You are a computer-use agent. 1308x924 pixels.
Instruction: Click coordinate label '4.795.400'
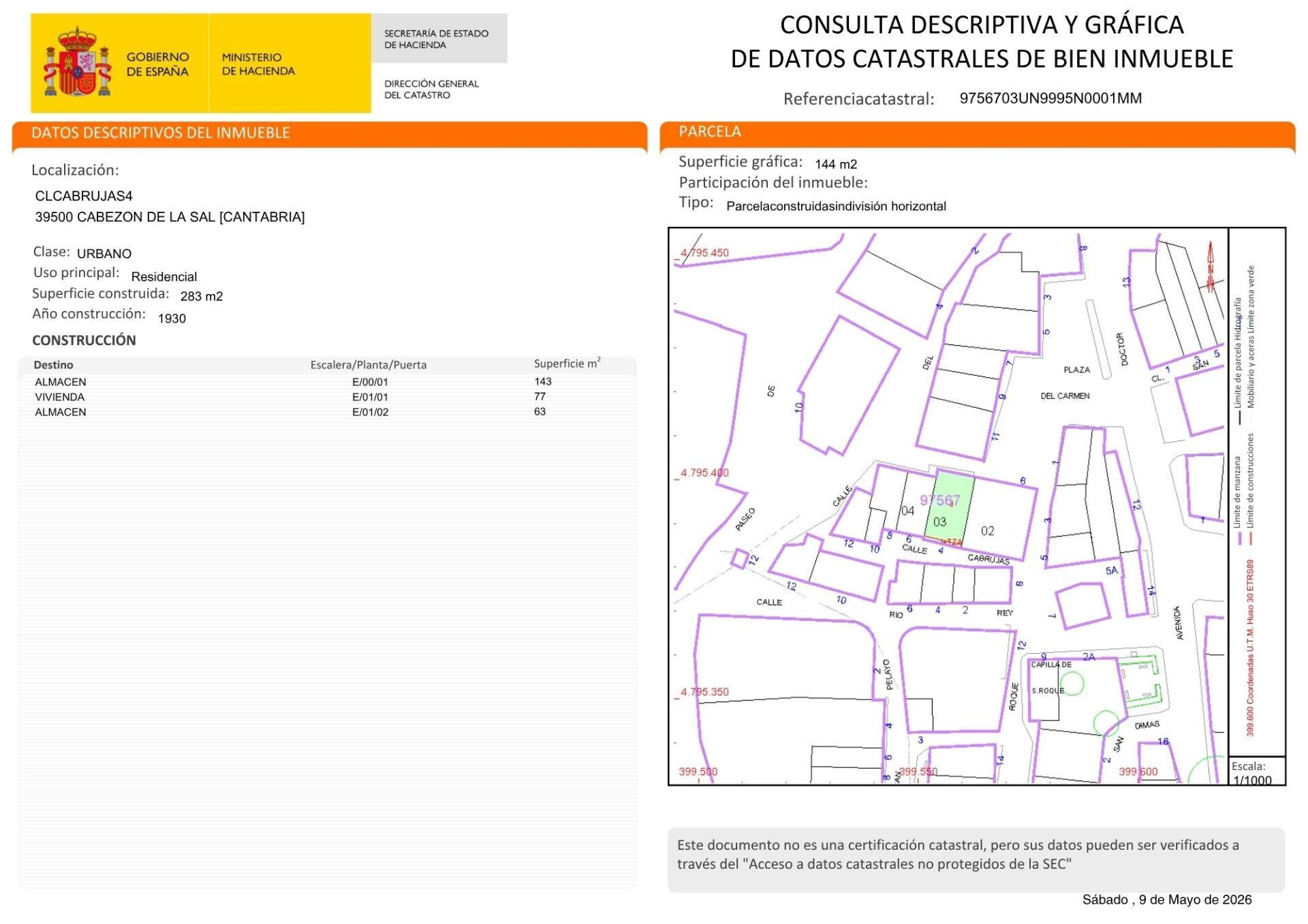[704, 473]
